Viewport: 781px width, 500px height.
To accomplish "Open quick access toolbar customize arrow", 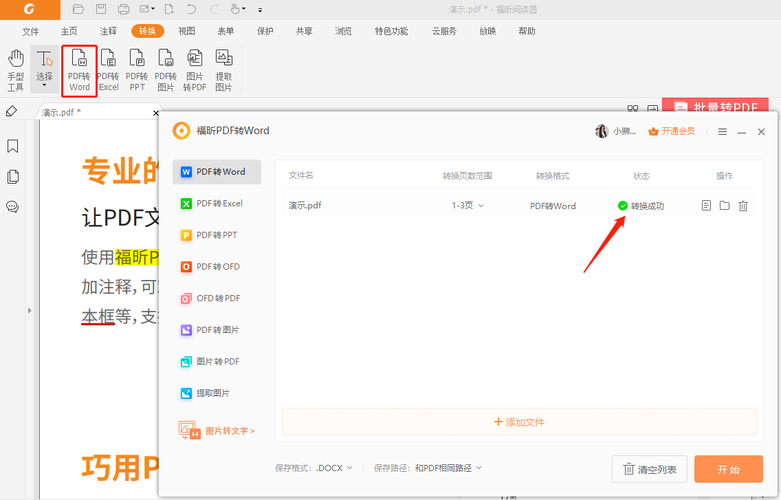I will 260,9.
